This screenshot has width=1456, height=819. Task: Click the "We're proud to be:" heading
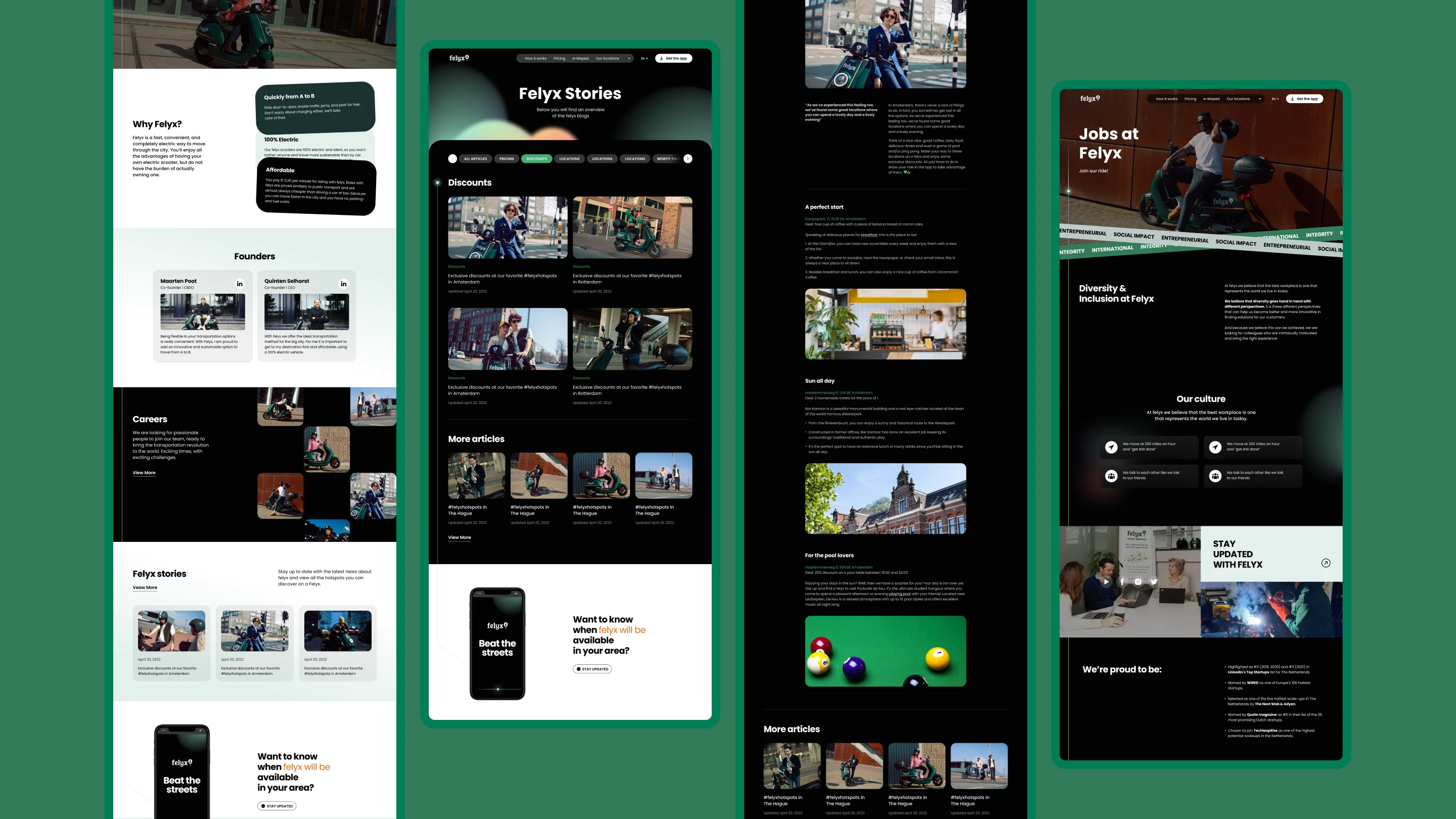(x=1122, y=669)
